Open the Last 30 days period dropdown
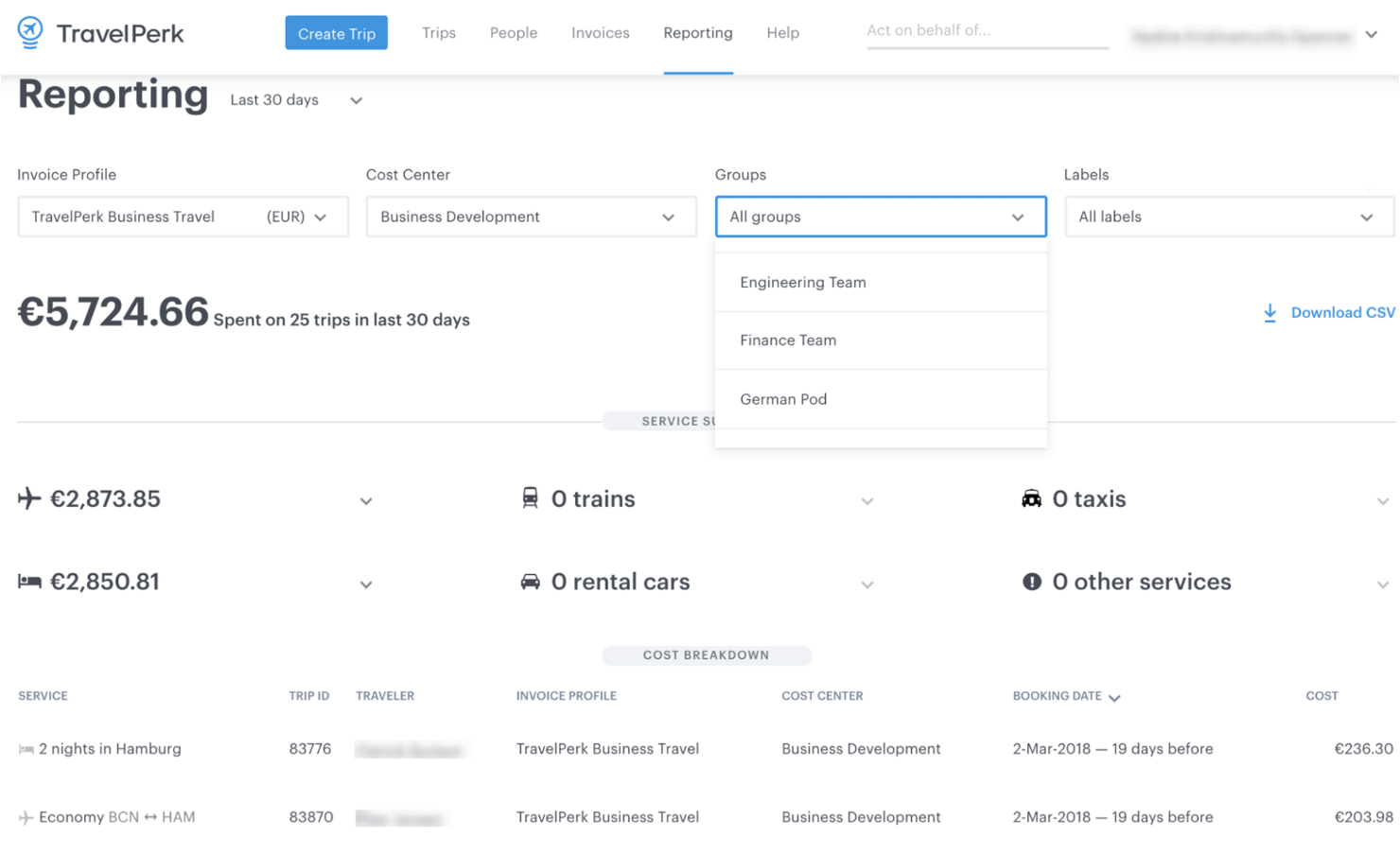The width and height of the screenshot is (1400, 855). [x=296, y=100]
